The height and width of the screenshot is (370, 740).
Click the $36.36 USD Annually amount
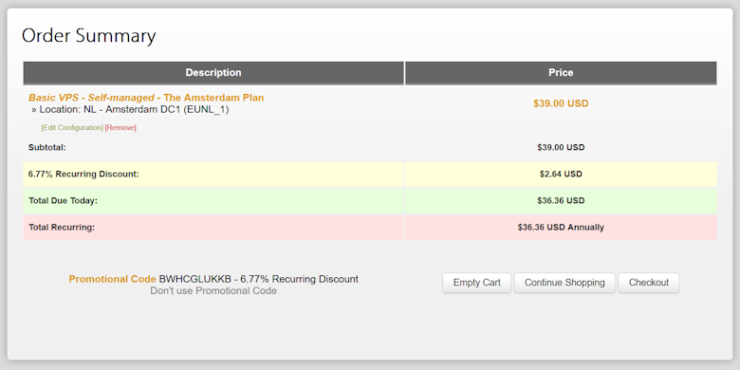coord(561,227)
